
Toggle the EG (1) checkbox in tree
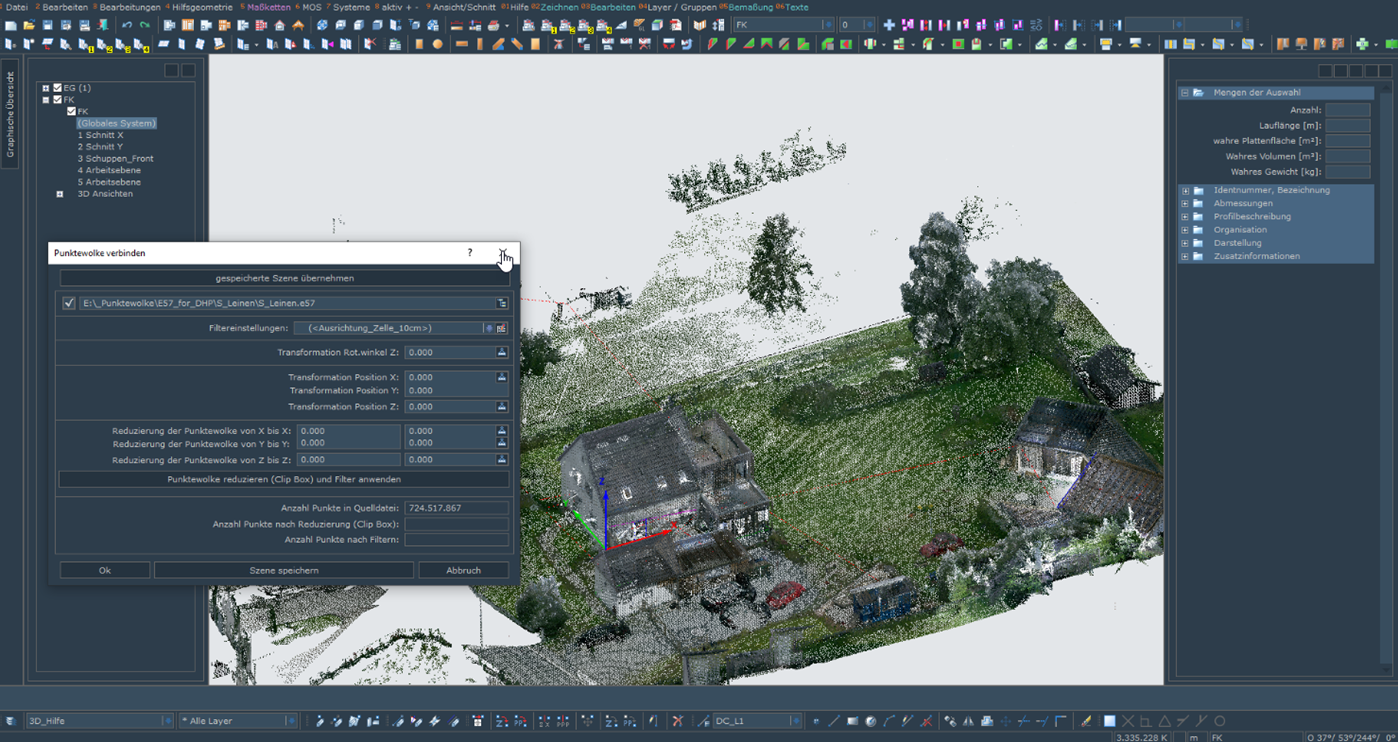pyautogui.click(x=58, y=88)
